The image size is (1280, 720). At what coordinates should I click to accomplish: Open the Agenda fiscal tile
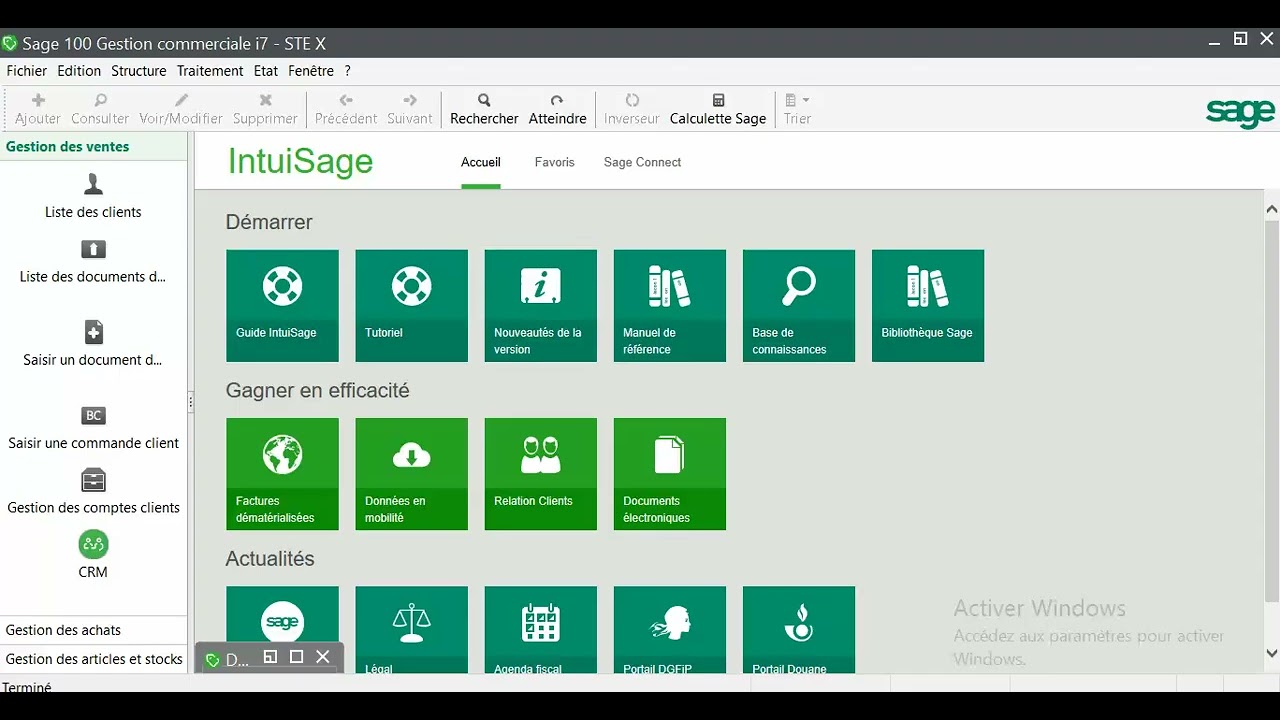[x=540, y=629]
